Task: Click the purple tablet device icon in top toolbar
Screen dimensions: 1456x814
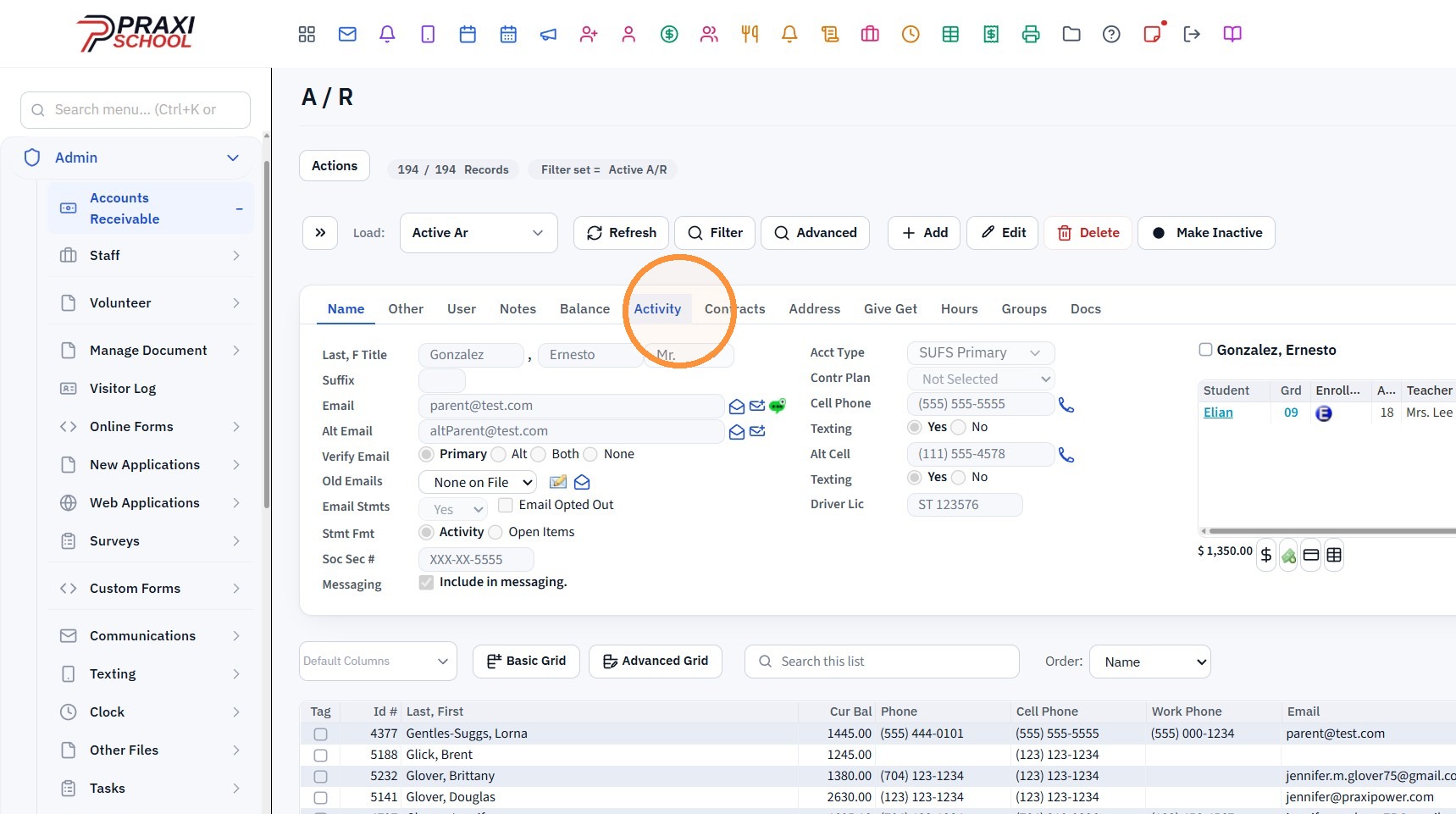Action: click(x=428, y=34)
